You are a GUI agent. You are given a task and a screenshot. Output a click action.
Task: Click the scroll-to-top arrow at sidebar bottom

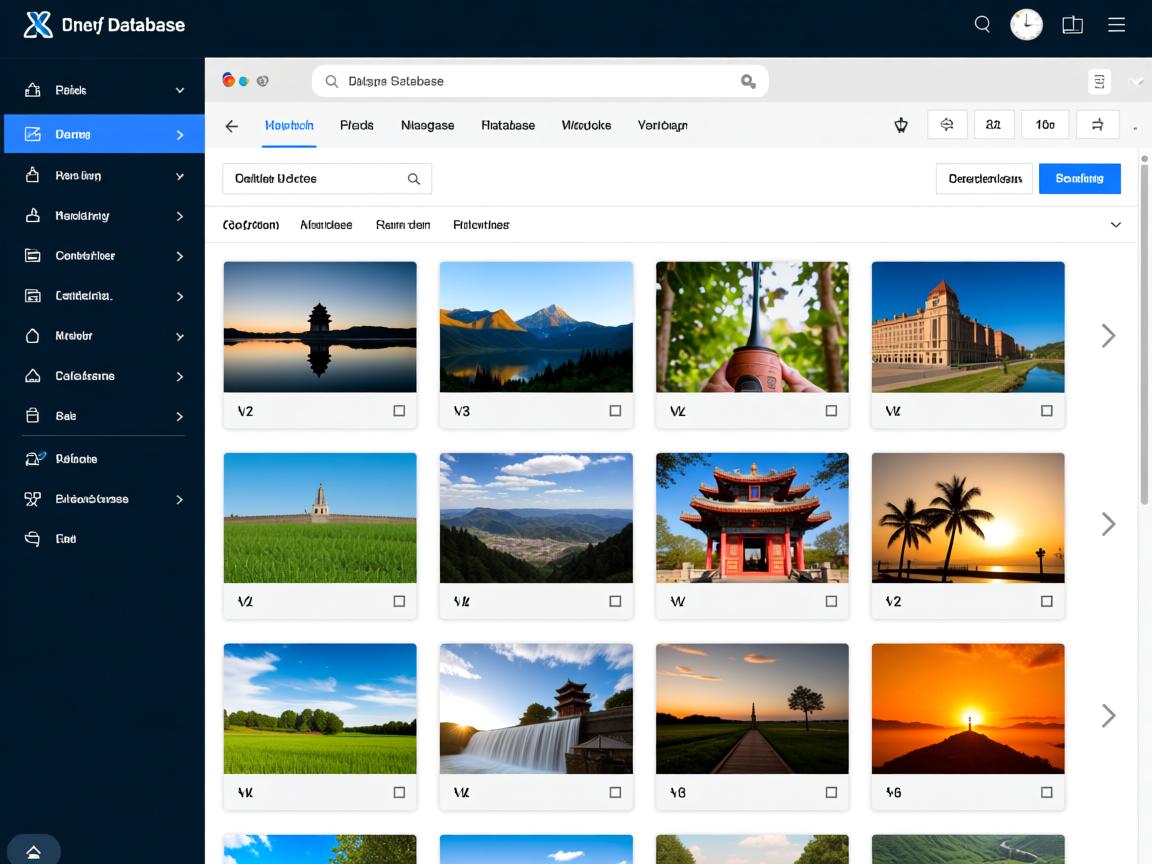(33, 851)
